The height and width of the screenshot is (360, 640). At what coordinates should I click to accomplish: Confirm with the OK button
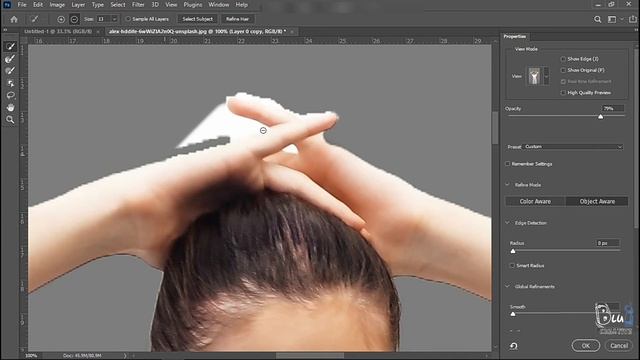[586, 346]
